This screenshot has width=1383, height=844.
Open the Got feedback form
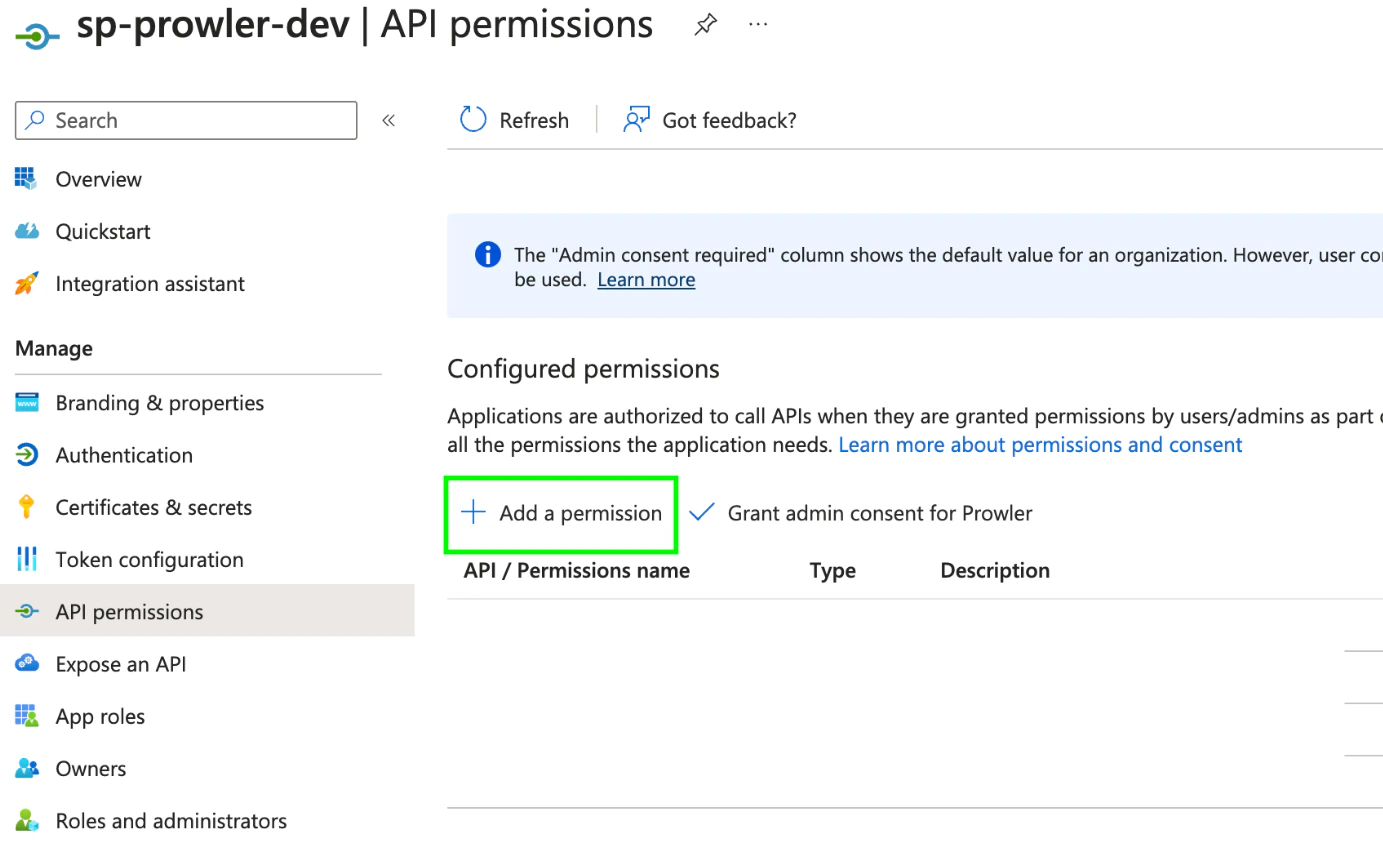(x=709, y=119)
